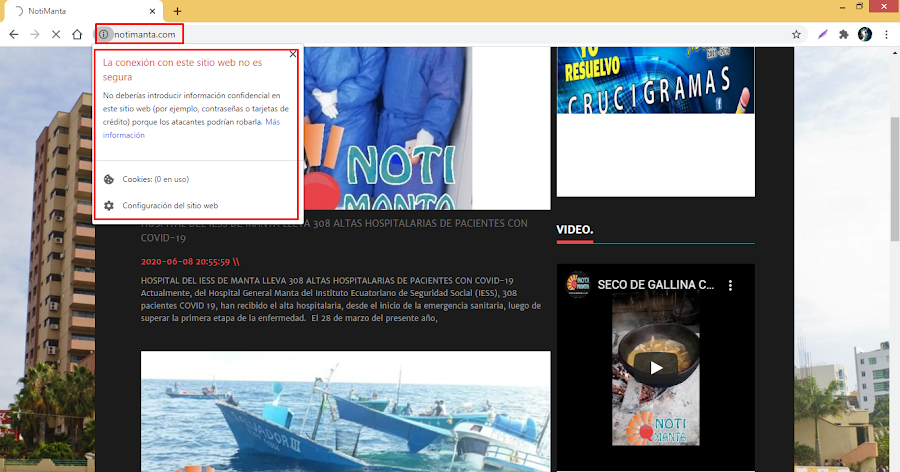Bookmark this page with the star

coord(796,34)
